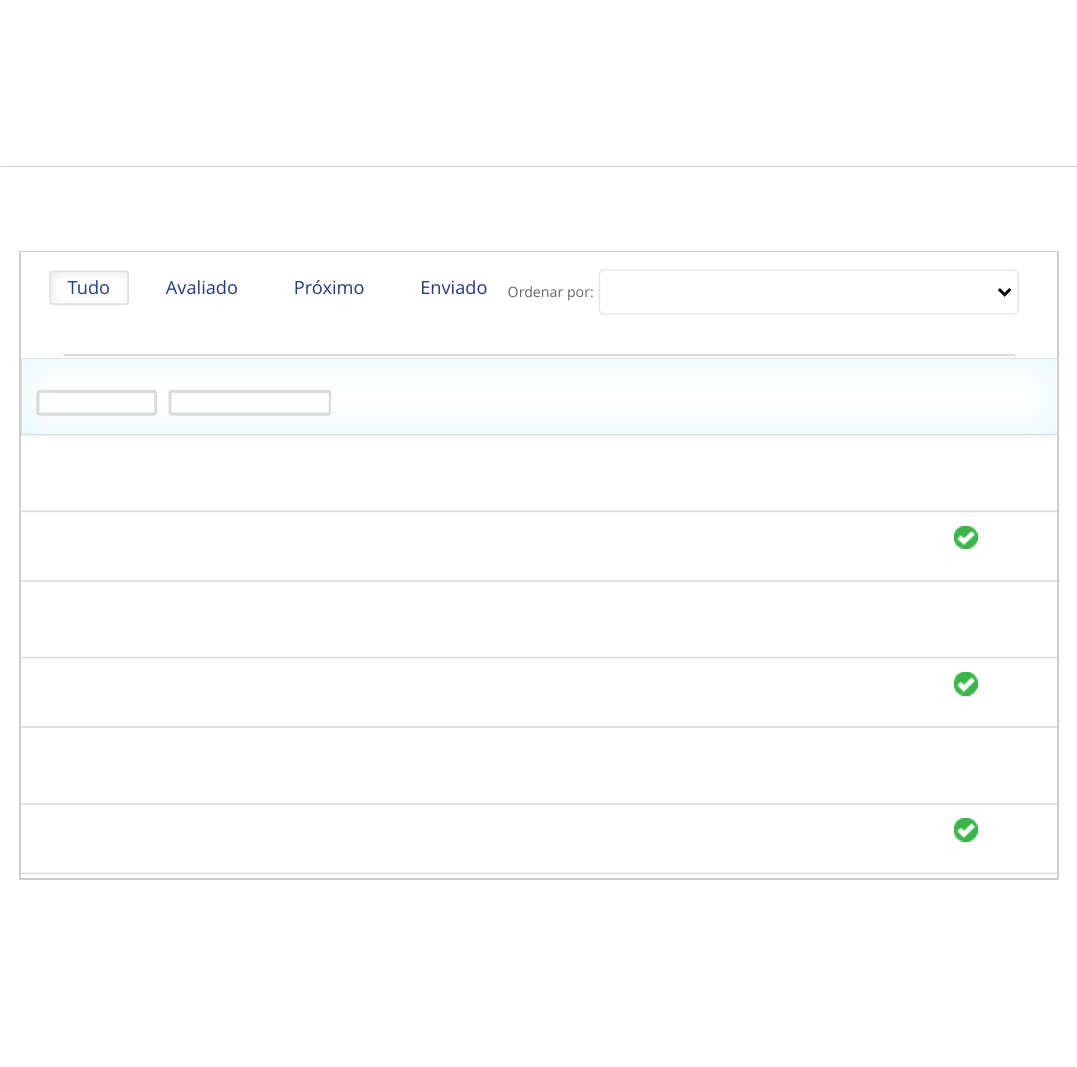Click the Ordenar por dropdown arrow
The height and width of the screenshot is (1067, 1077).
(x=1004, y=292)
